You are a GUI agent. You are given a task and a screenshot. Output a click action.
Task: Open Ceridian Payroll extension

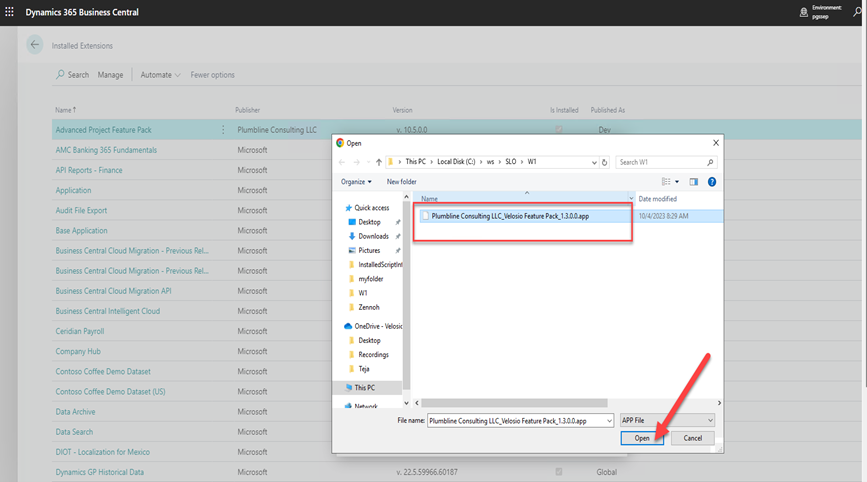coord(80,331)
